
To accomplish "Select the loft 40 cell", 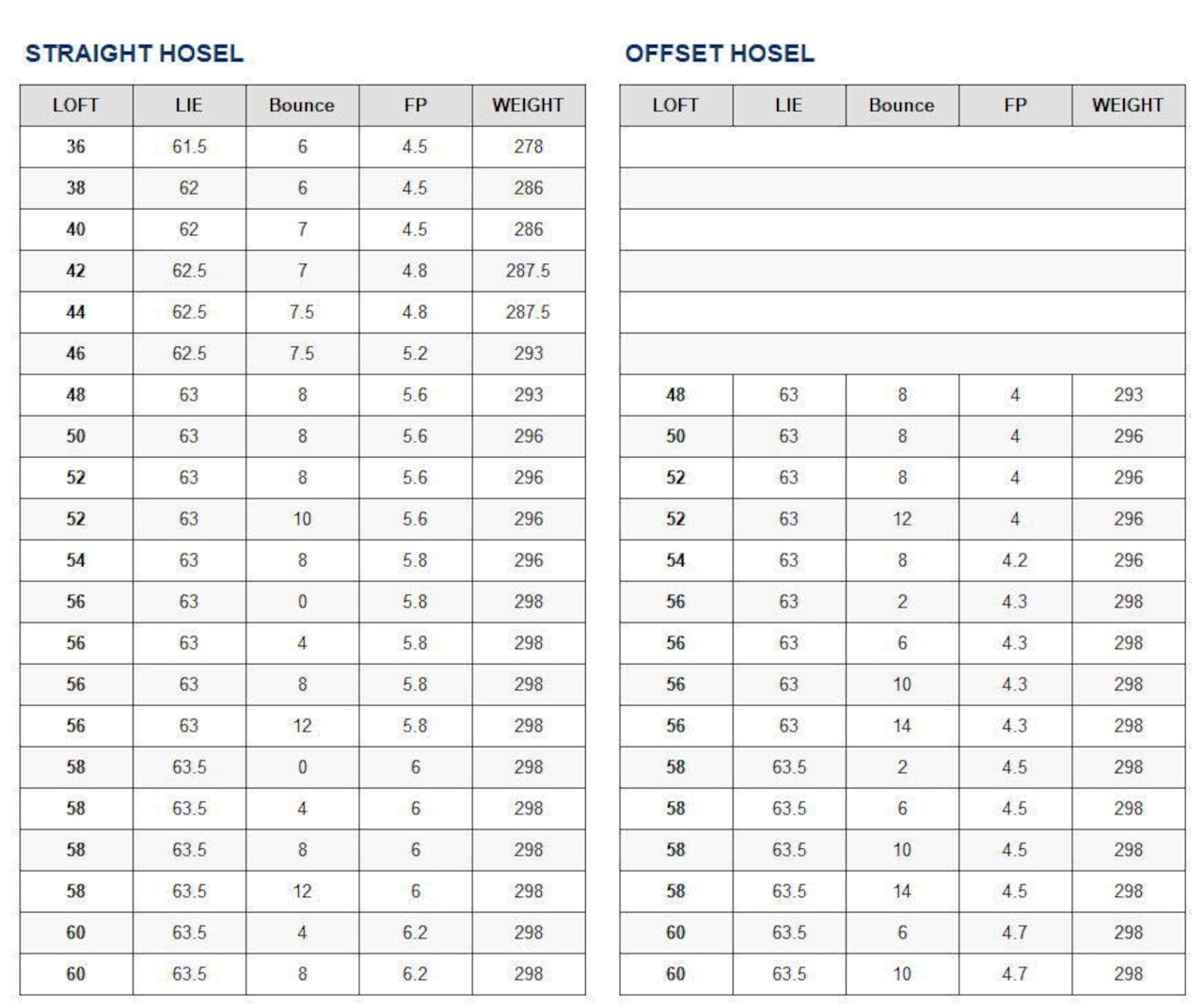I will 76,229.
